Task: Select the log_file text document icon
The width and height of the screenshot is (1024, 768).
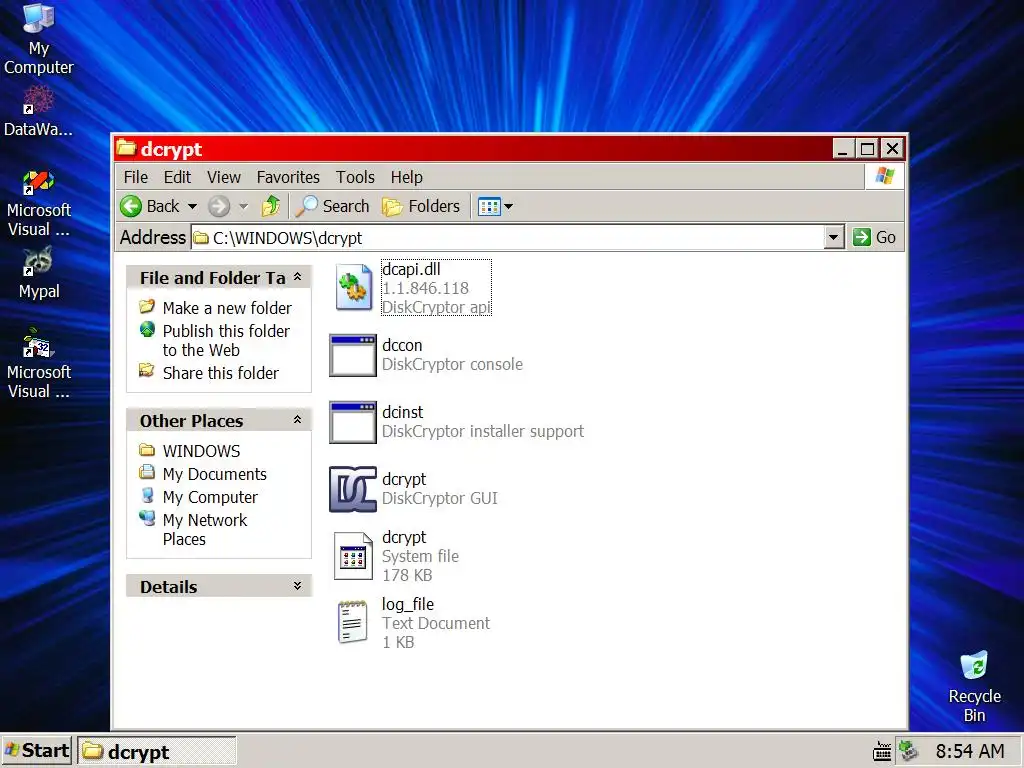Action: 353,622
